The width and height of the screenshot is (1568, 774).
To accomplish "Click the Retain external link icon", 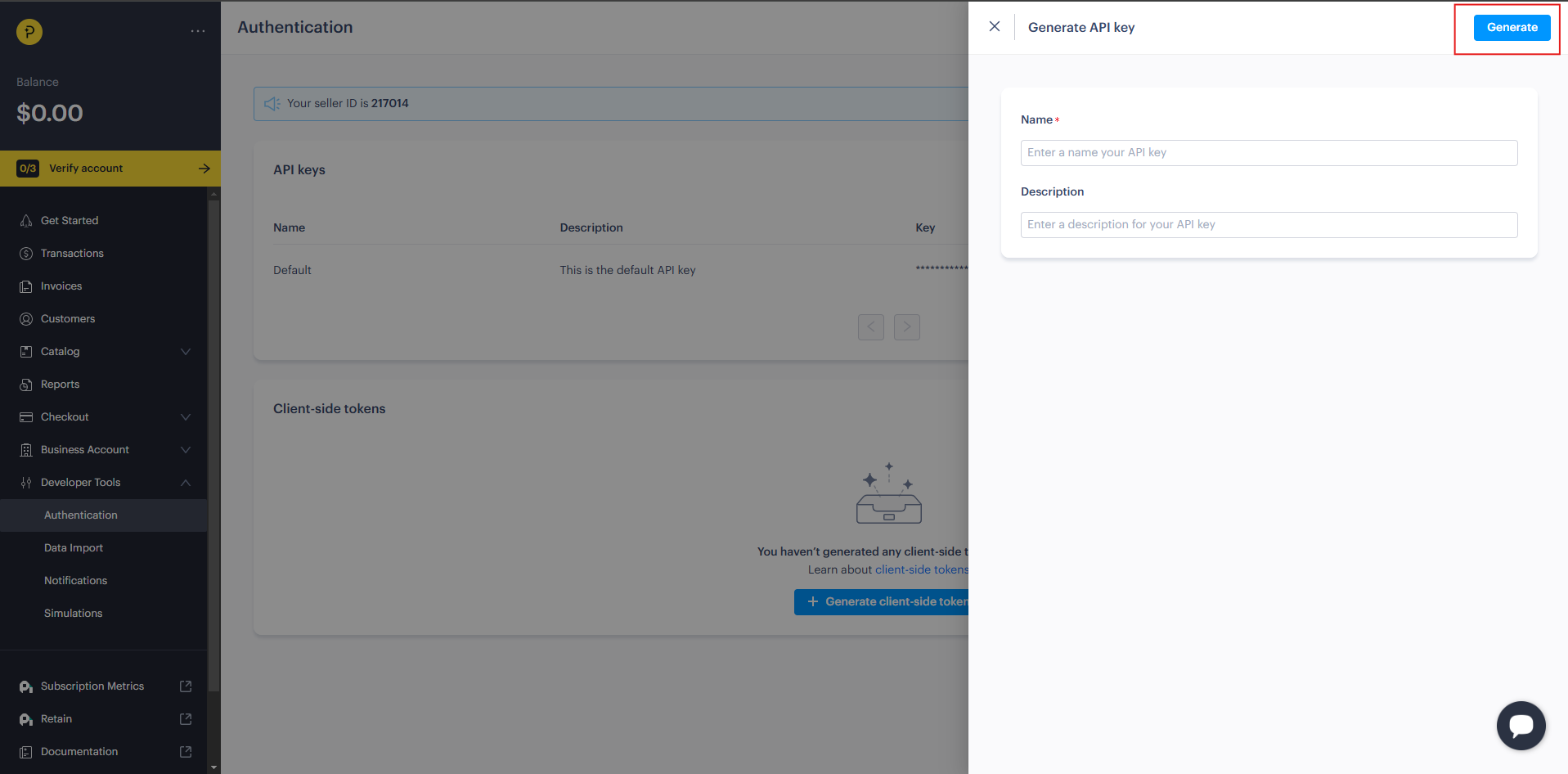I will coord(186,719).
